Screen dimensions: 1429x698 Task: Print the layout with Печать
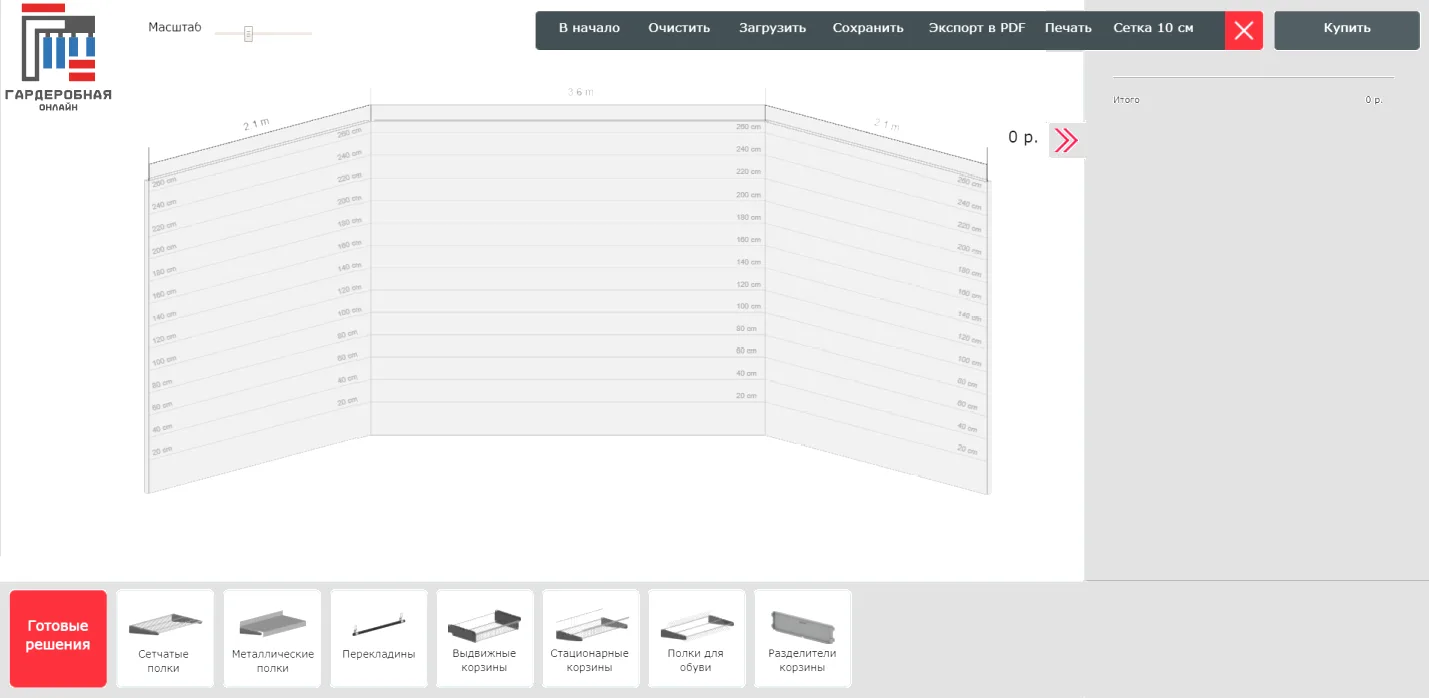pyautogui.click(x=1068, y=28)
